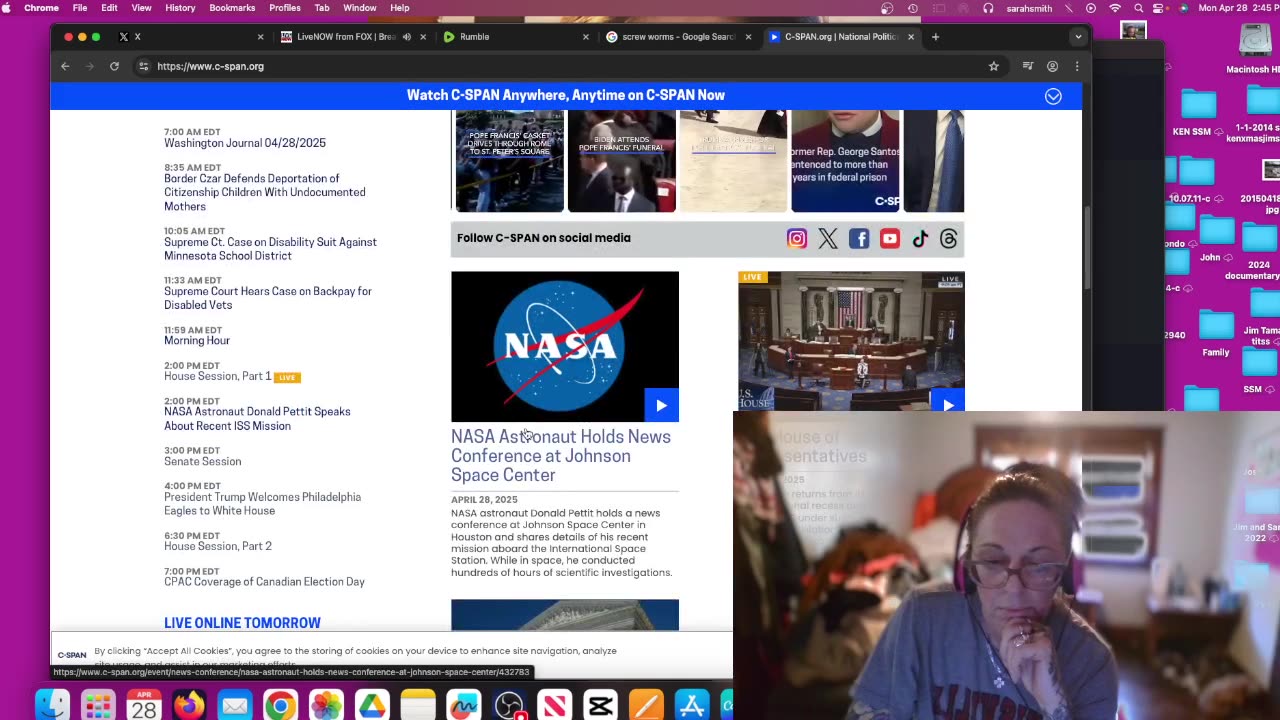The image size is (1280, 720).
Task: Open the Chrome three-dot menu
Action: tap(1077, 66)
